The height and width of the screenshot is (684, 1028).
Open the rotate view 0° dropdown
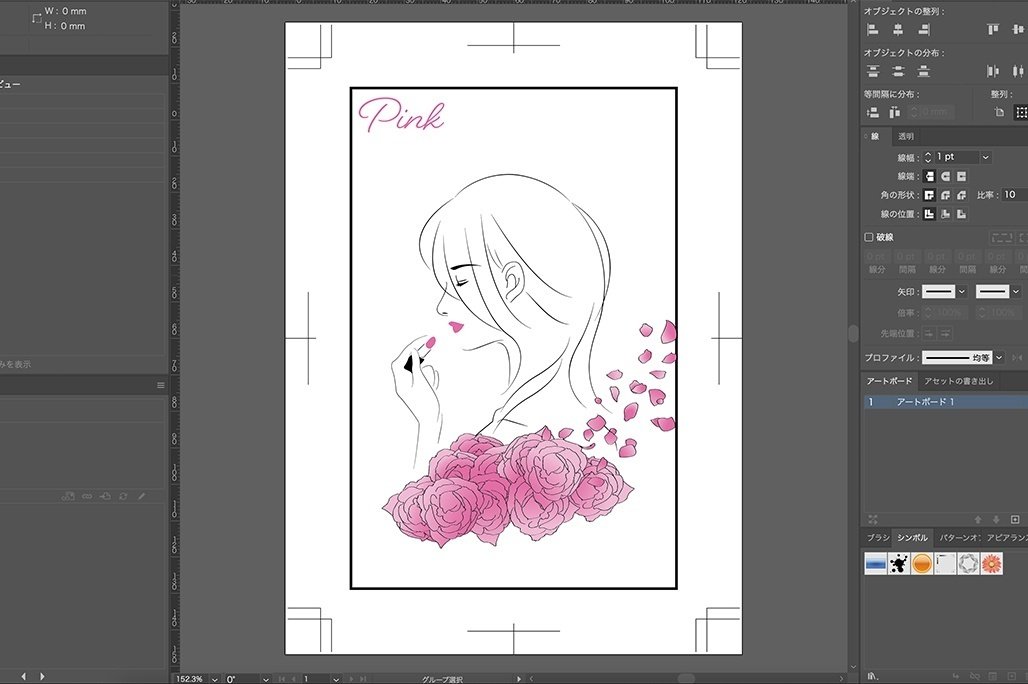[265, 679]
